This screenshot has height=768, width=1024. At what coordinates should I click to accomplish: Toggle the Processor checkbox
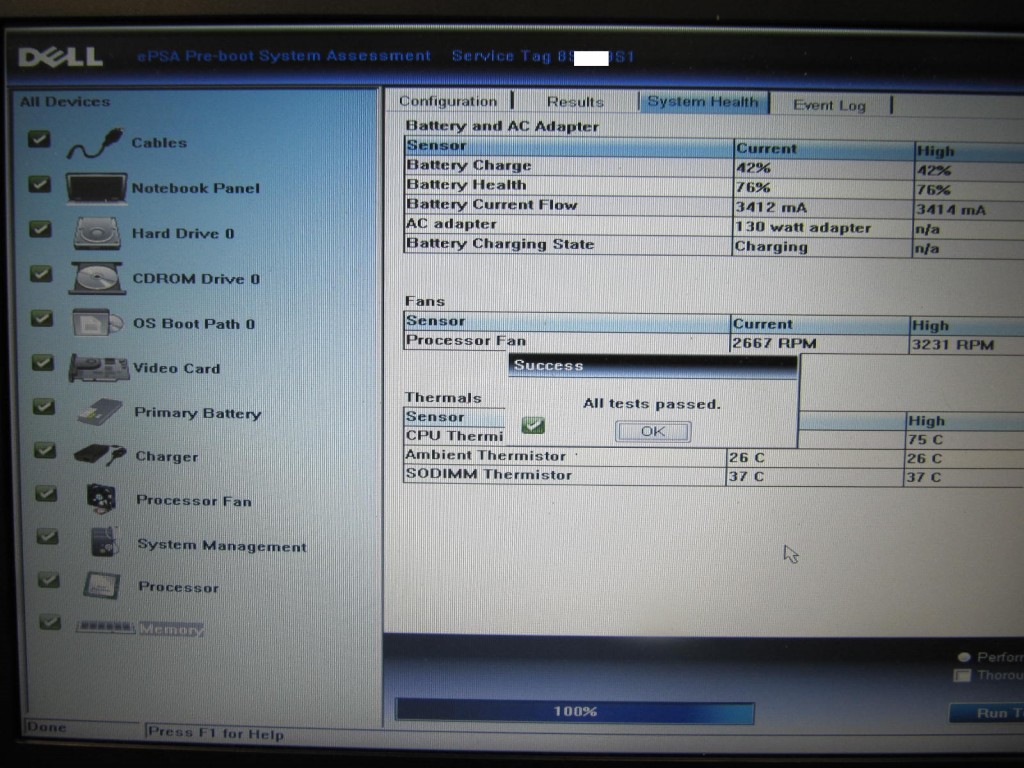48,580
